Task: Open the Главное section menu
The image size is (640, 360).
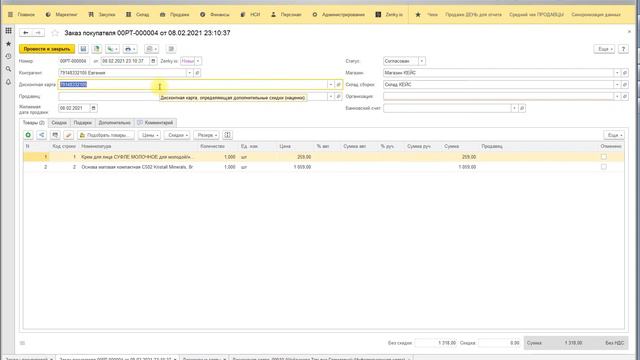Action: pyautogui.click(x=22, y=14)
